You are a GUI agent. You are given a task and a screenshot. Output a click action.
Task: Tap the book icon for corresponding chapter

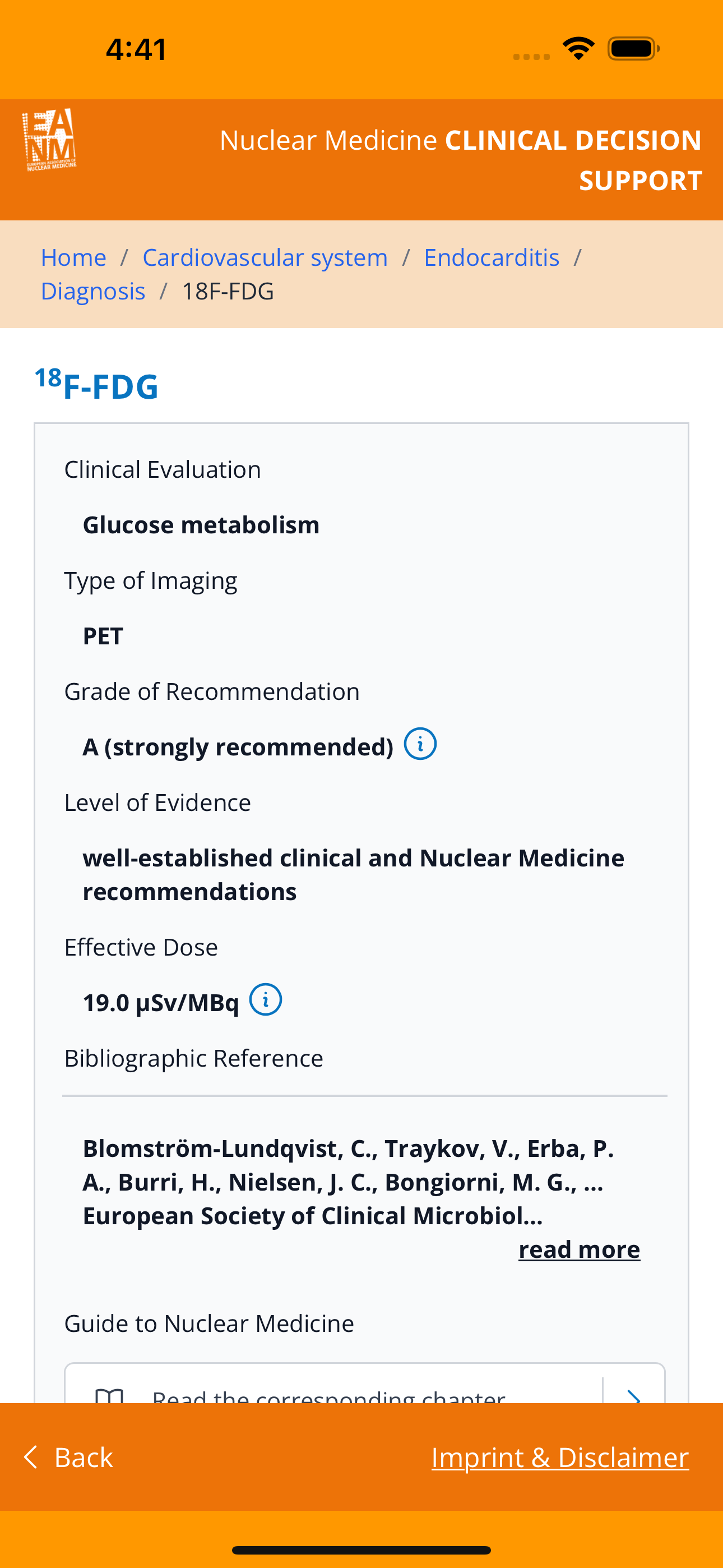coord(109,1395)
